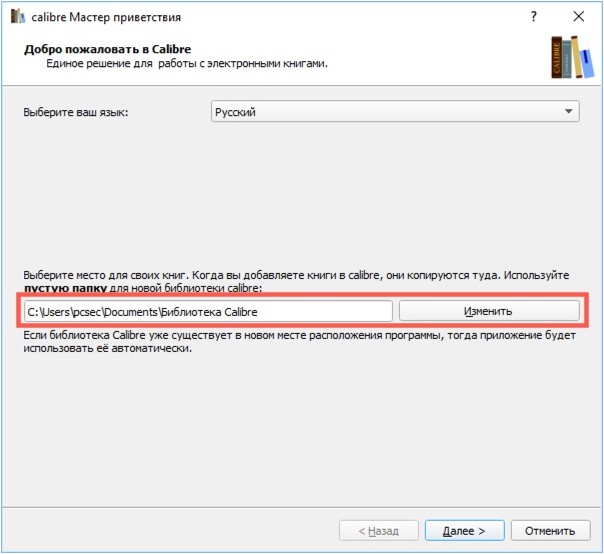Close the calibre welcome wizard window
The width and height of the screenshot is (604, 554).
(x=579, y=17)
